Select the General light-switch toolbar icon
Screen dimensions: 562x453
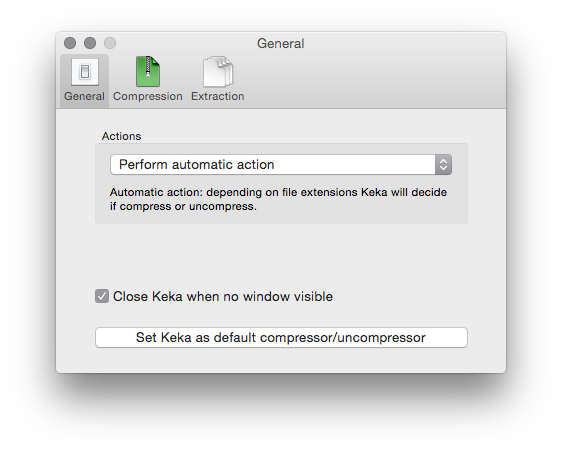[85, 72]
